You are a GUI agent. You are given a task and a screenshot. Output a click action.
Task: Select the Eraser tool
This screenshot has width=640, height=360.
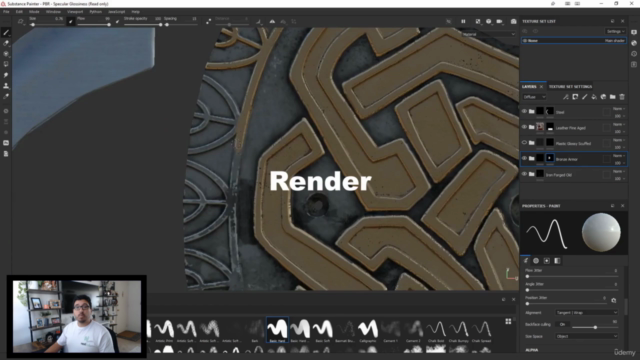tap(6, 43)
